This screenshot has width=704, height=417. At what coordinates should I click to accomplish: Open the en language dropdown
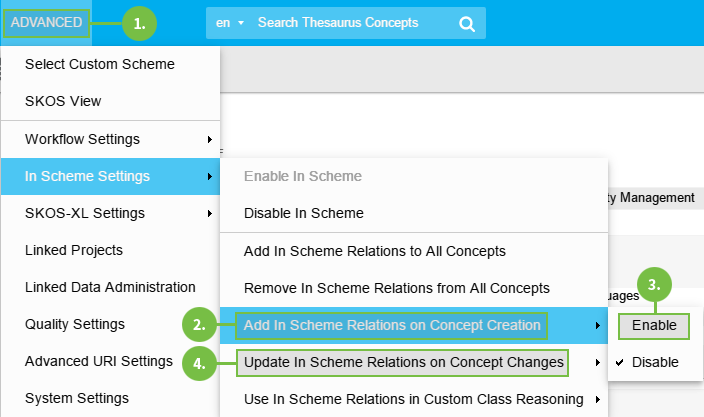click(x=231, y=23)
